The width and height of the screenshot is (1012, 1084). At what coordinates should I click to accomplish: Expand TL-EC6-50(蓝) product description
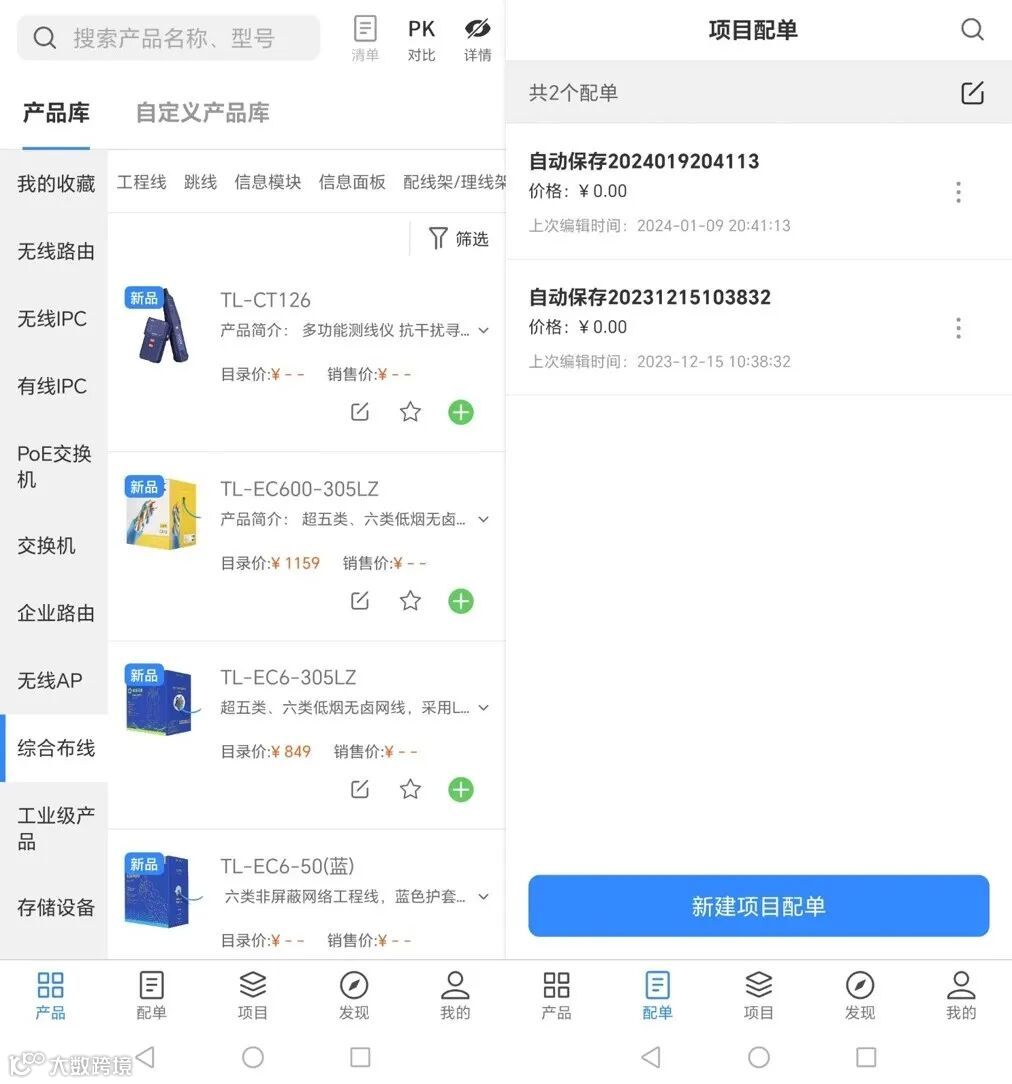click(484, 897)
